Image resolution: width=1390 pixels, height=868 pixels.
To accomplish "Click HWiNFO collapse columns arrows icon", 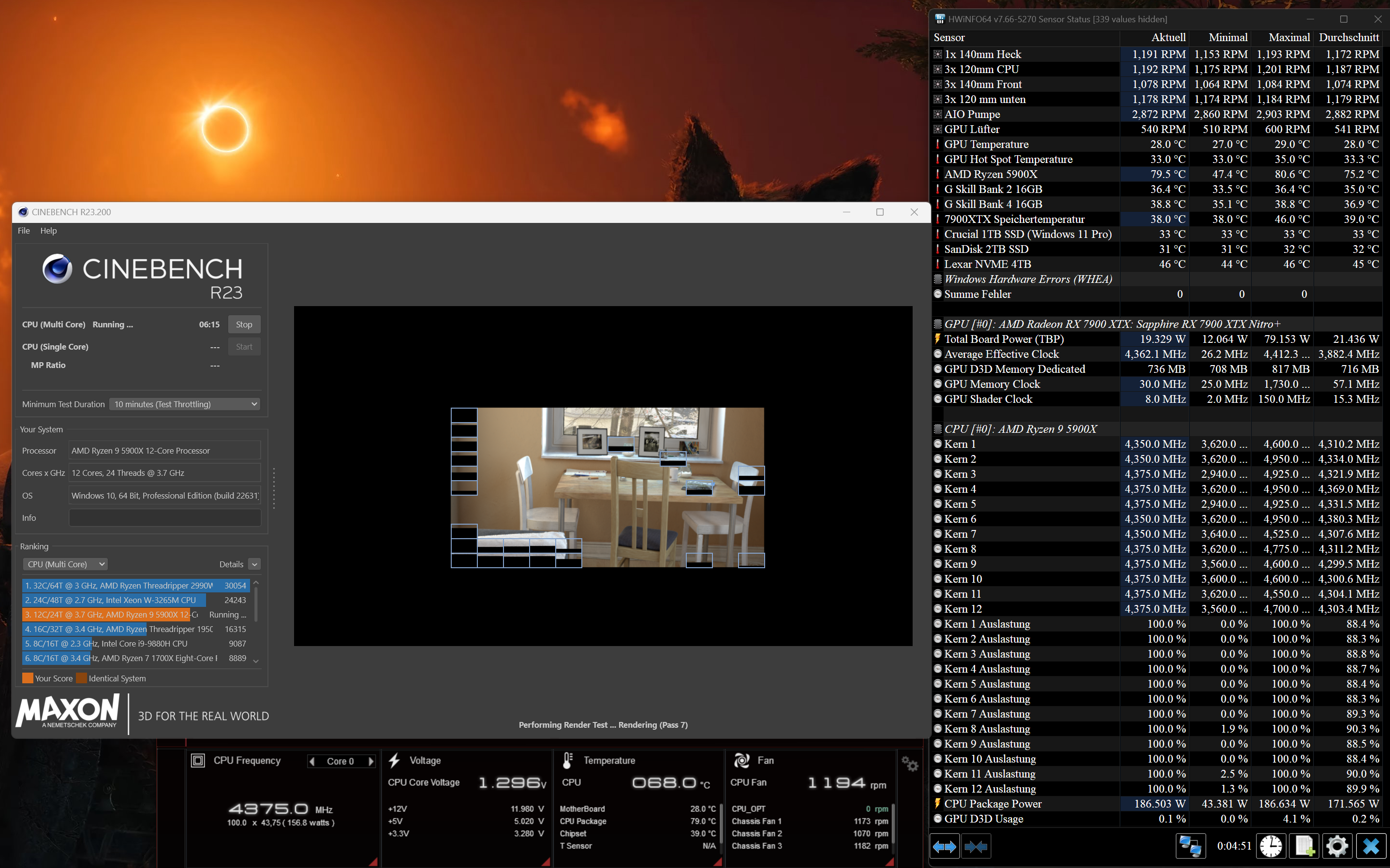I will [x=976, y=846].
